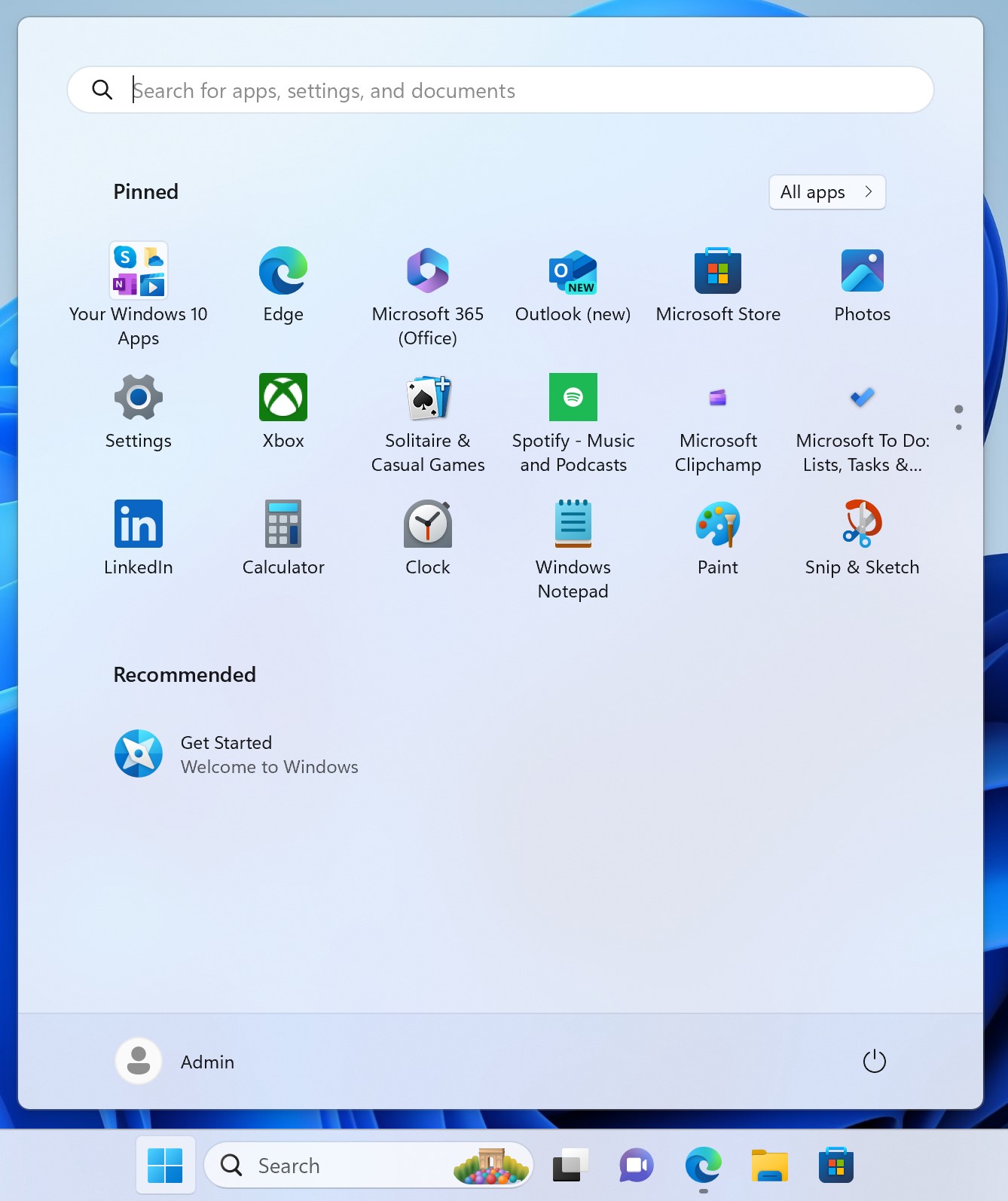Open Microsoft Store from pinned apps
The width and height of the screenshot is (1008, 1201).
tap(718, 285)
